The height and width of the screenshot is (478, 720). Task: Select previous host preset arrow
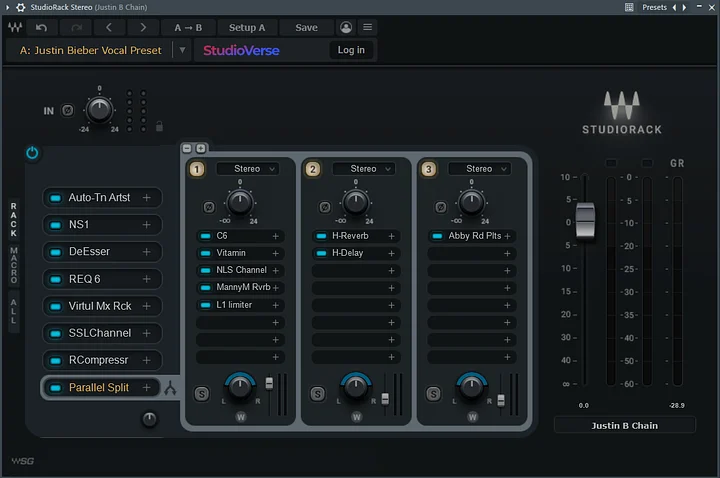point(675,7)
